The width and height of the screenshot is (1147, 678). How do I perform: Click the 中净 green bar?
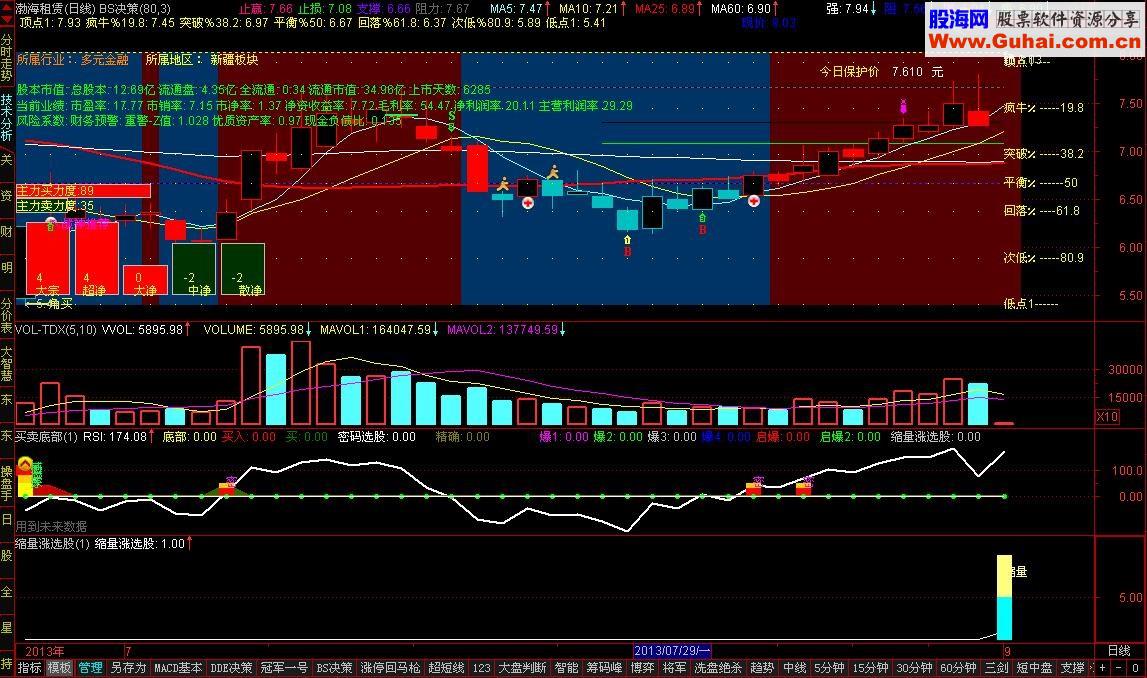point(194,269)
